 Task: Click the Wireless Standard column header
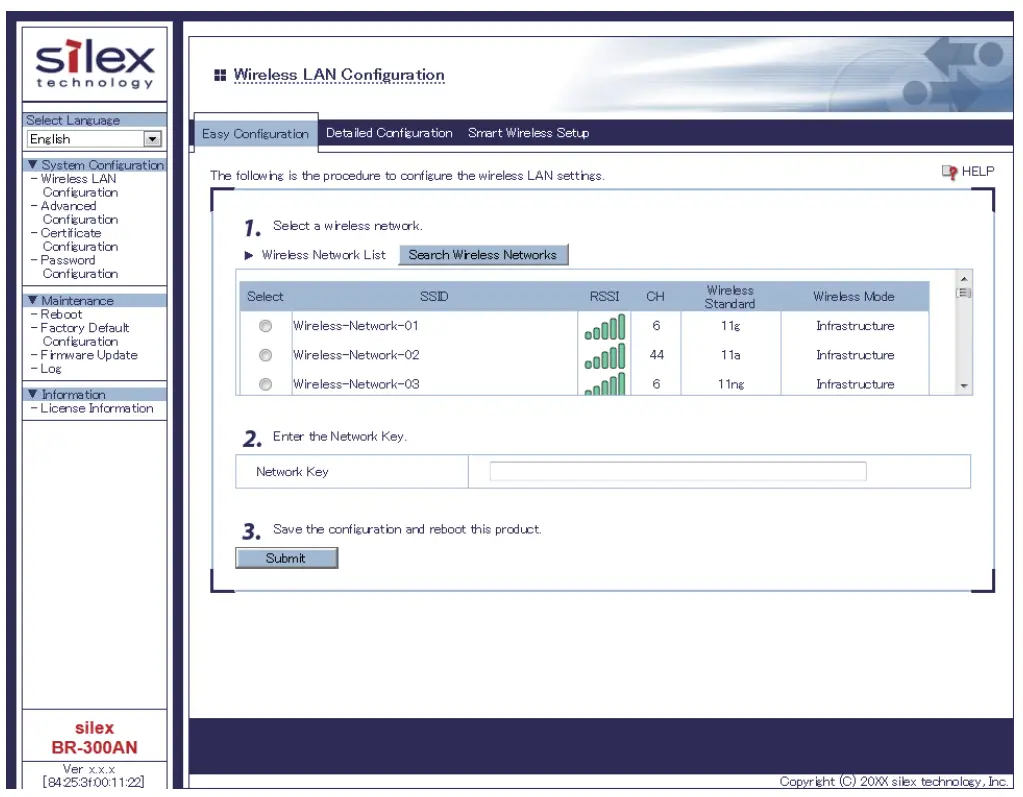(x=730, y=297)
